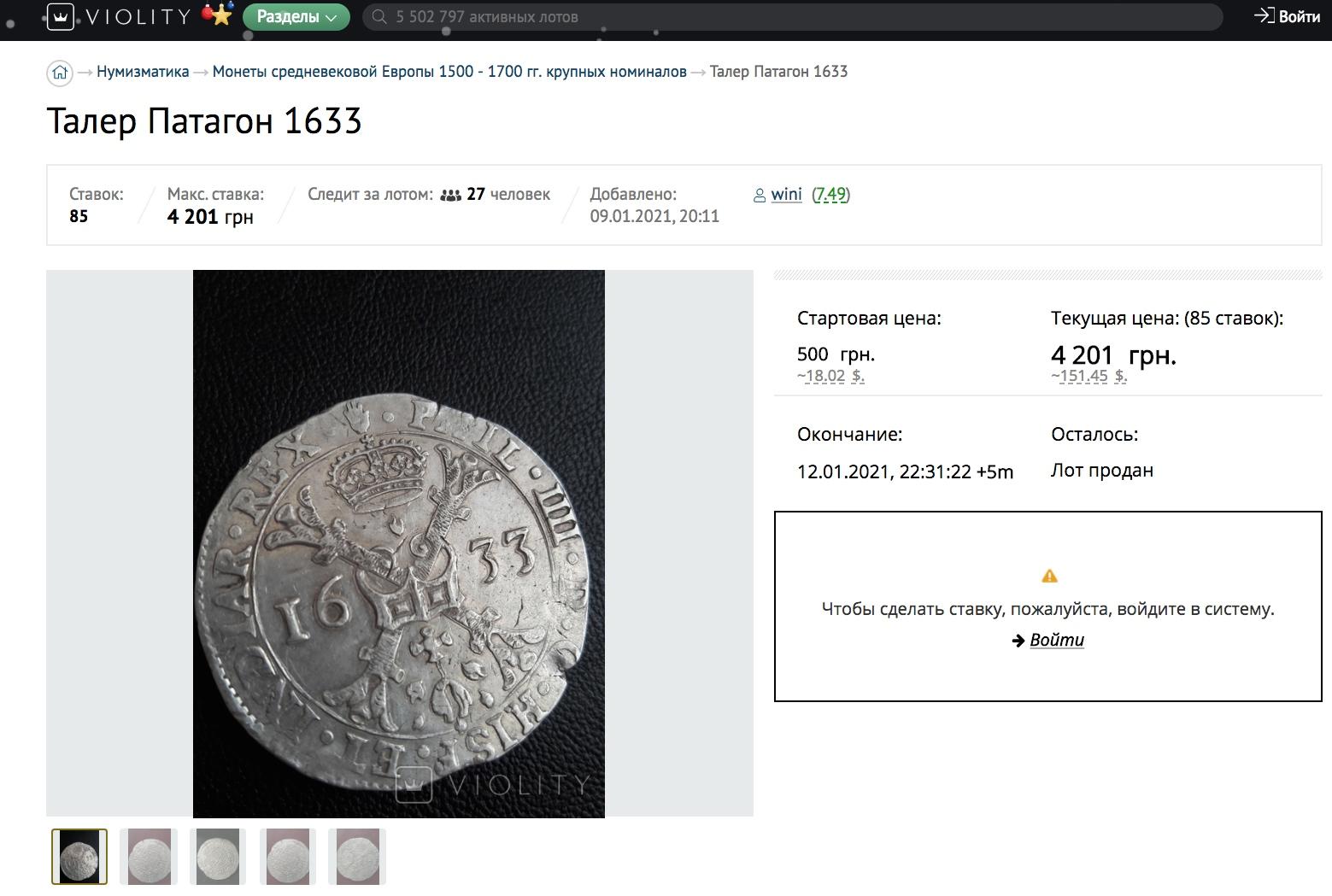1332x896 pixels.
Task: Open the Разделы dropdown menu
Action: [296, 17]
